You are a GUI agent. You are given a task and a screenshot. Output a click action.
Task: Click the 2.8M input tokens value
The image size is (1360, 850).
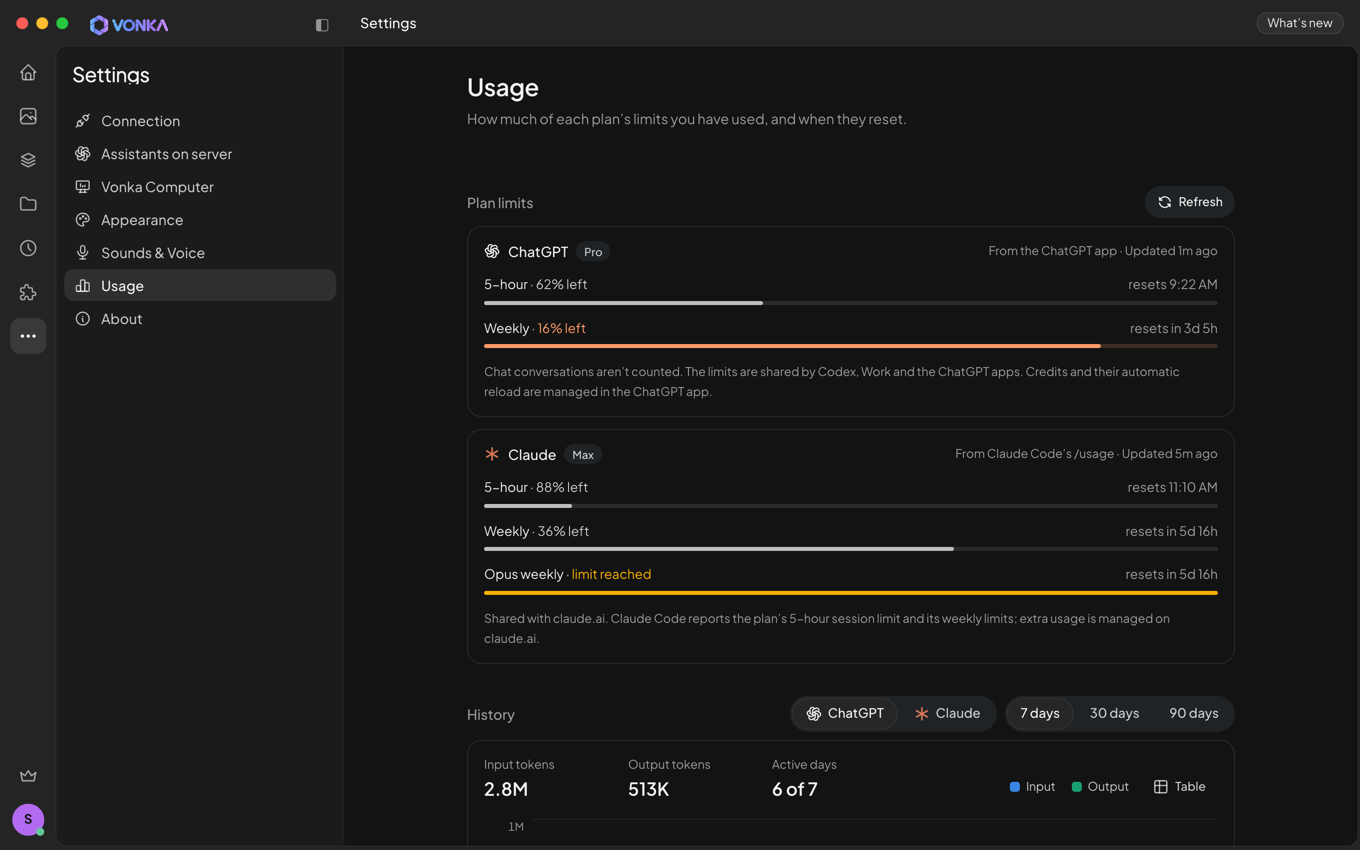coord(506,789)
